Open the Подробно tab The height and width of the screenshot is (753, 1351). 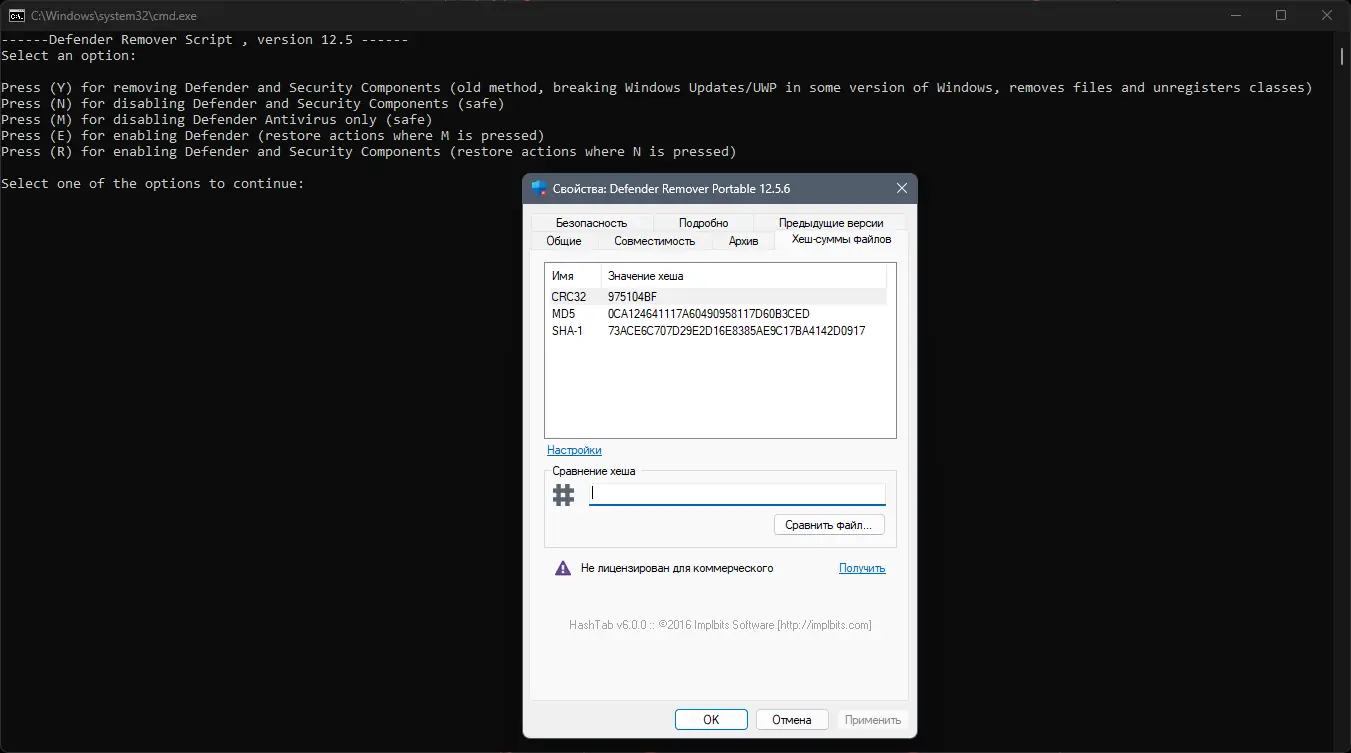pos(703,222)
